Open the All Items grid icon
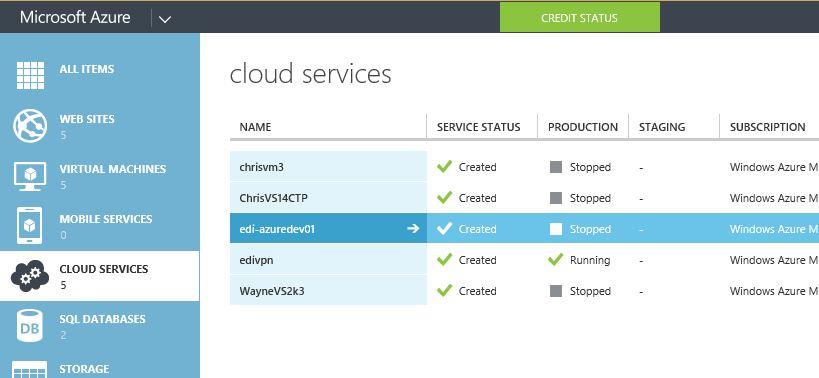The image size is (819, 378). (30, 76)
